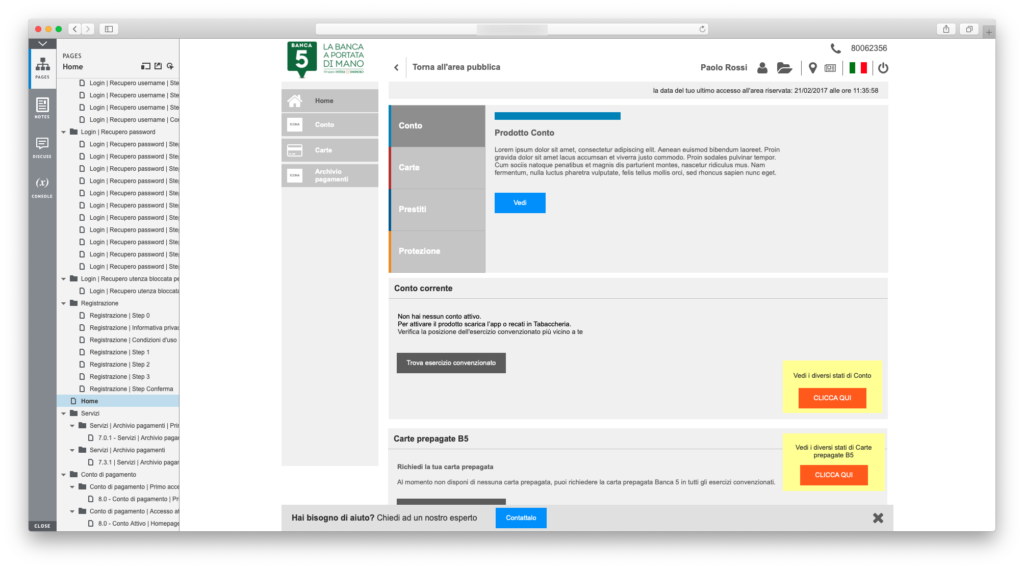Follow the Torna all'area pubblica link
Screen dimensions: 1024x569
(456, 67)
